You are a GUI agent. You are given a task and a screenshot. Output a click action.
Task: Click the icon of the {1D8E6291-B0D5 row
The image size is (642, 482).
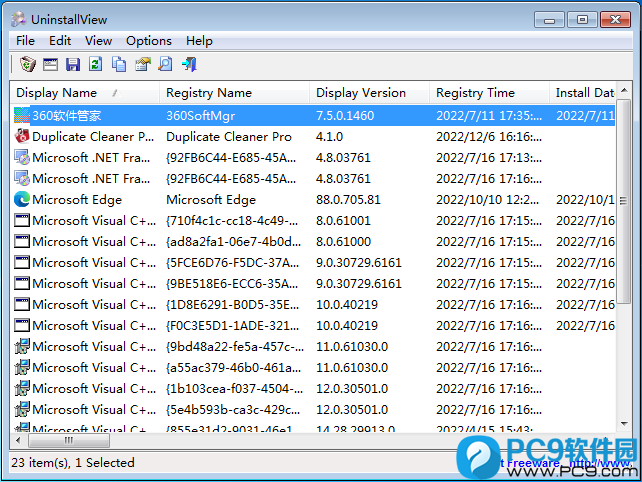22,304
